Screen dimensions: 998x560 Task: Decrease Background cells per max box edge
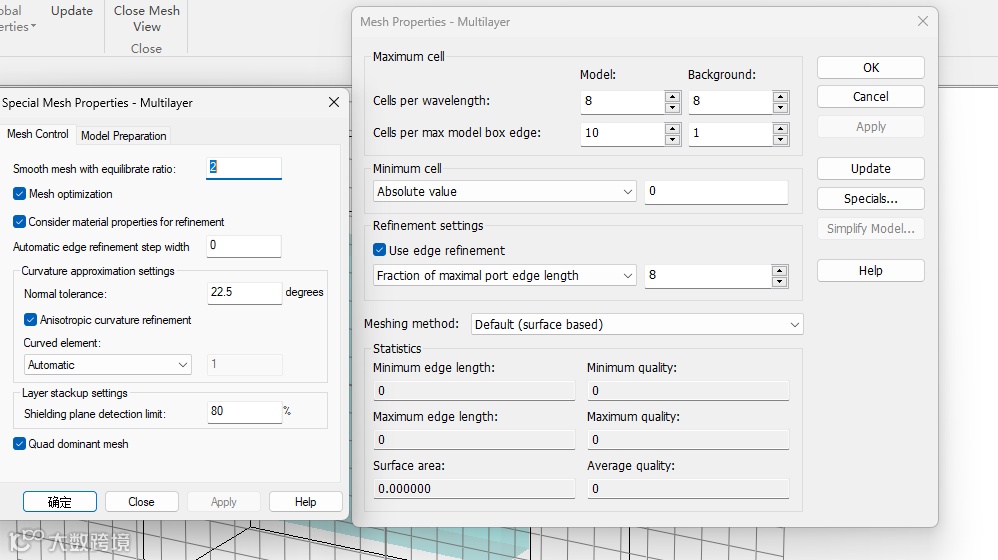click(780, 138)
